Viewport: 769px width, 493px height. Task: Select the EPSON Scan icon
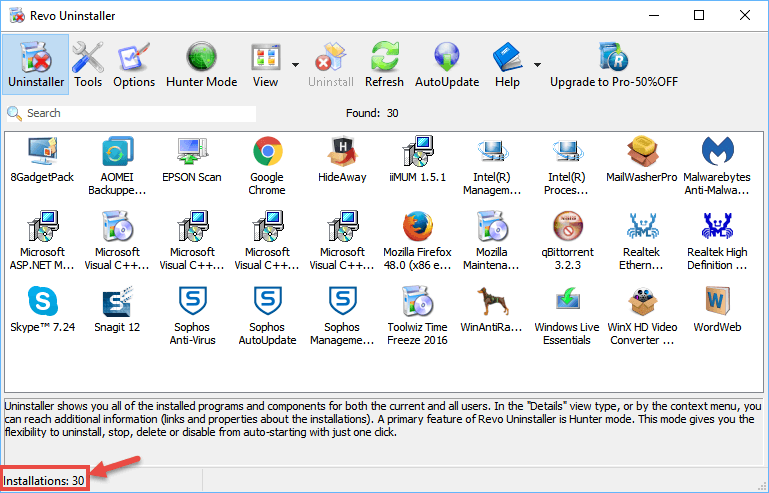192,151
